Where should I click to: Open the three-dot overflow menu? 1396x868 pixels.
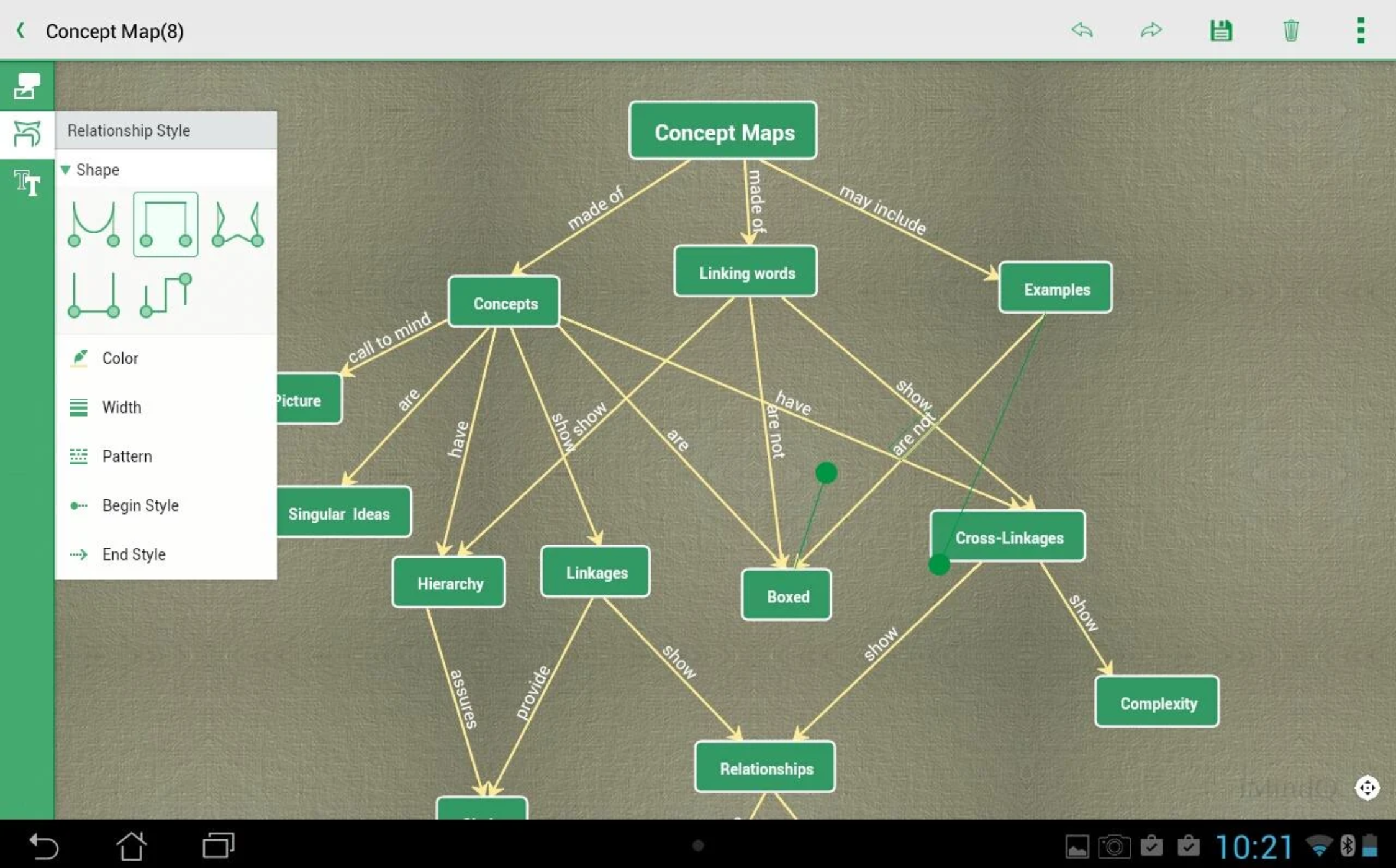coord(1360,30)
